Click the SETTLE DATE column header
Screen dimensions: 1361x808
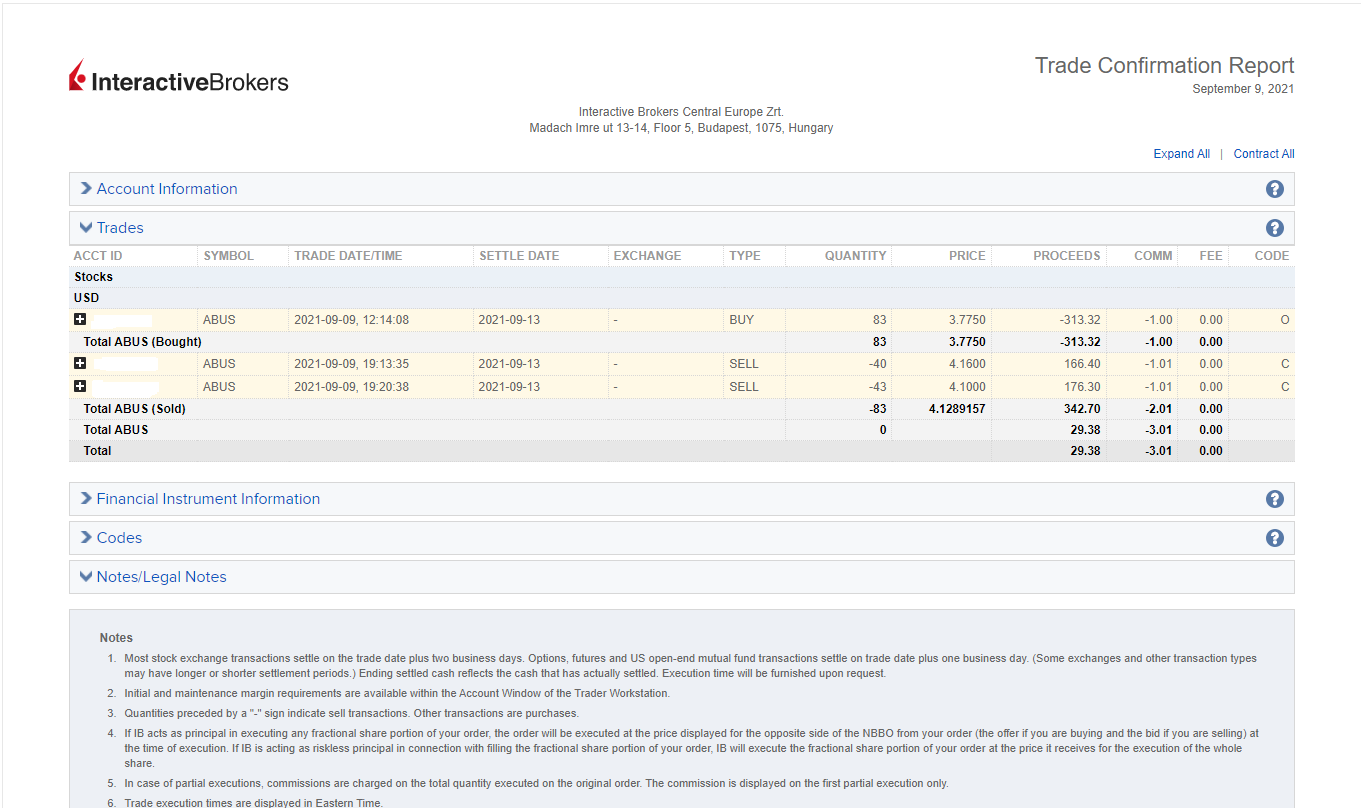pos(519,256)
